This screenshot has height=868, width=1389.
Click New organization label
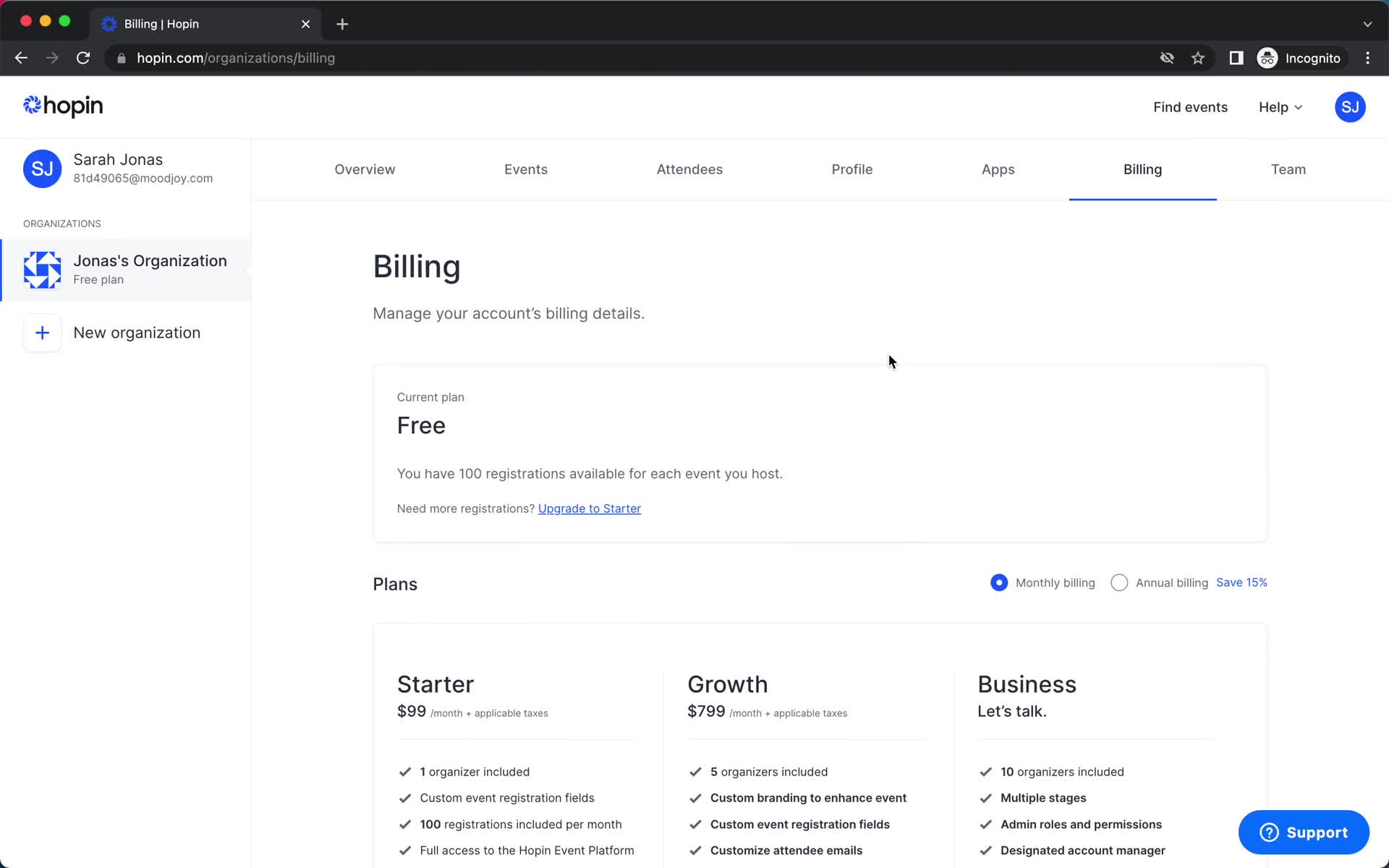(137, 333)
